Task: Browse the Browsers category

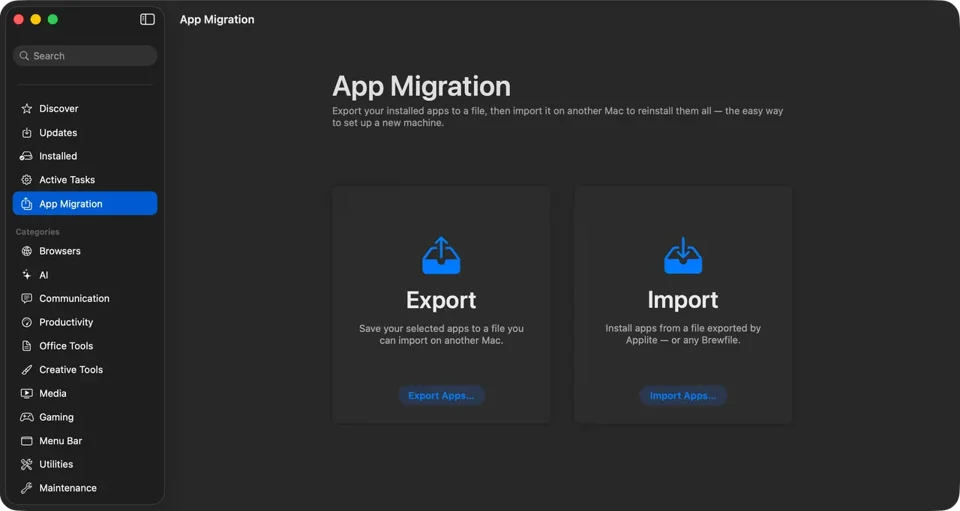Action: pyautogui.click(x=85, y=251)
